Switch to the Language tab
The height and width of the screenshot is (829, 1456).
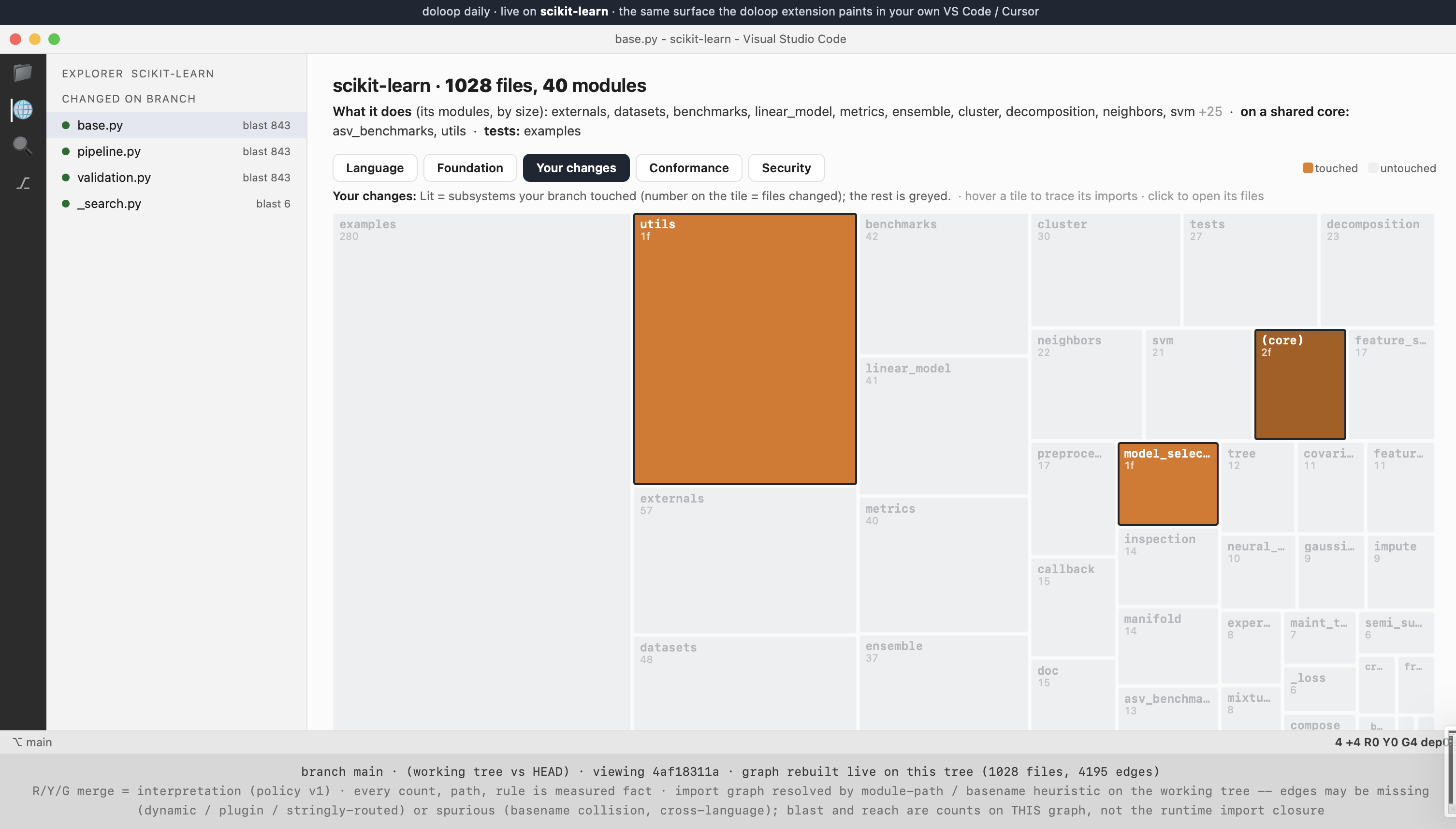click(x=375, y=168)
